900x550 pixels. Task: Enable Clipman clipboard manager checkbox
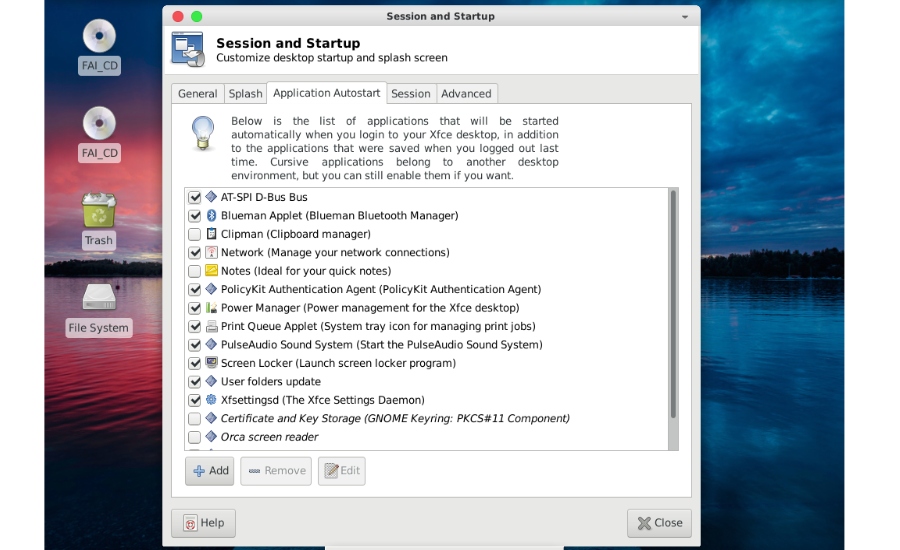click(x=195, y=234)
